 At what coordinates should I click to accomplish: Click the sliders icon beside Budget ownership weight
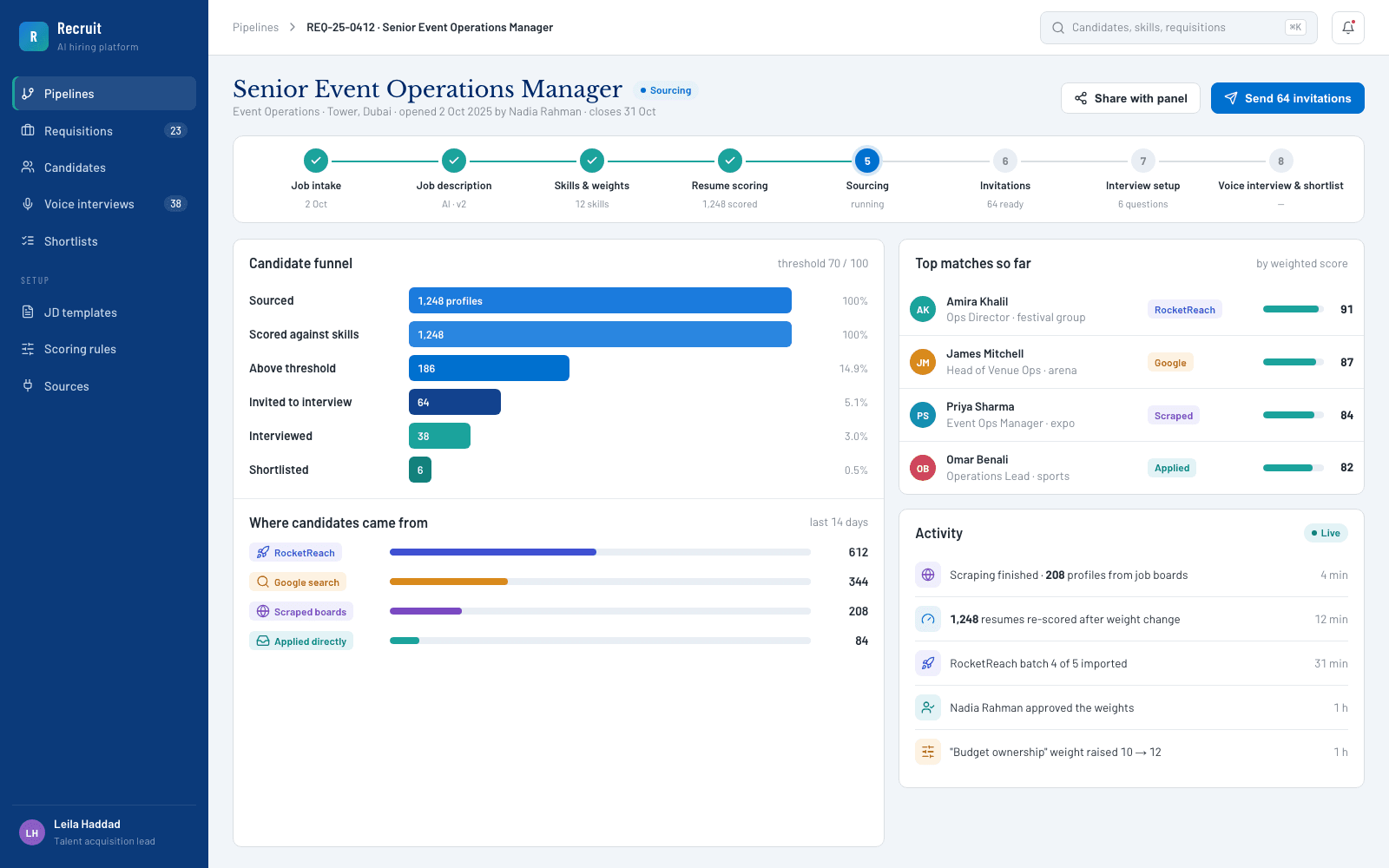point(928,752)
